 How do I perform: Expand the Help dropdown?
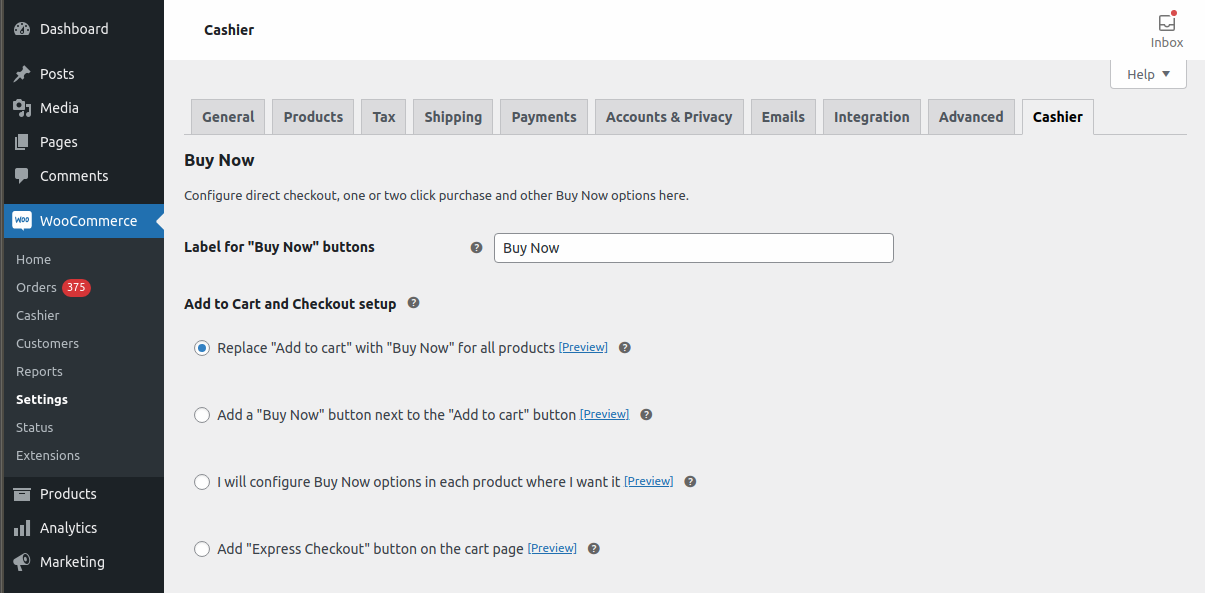(x=1148, y=74)
